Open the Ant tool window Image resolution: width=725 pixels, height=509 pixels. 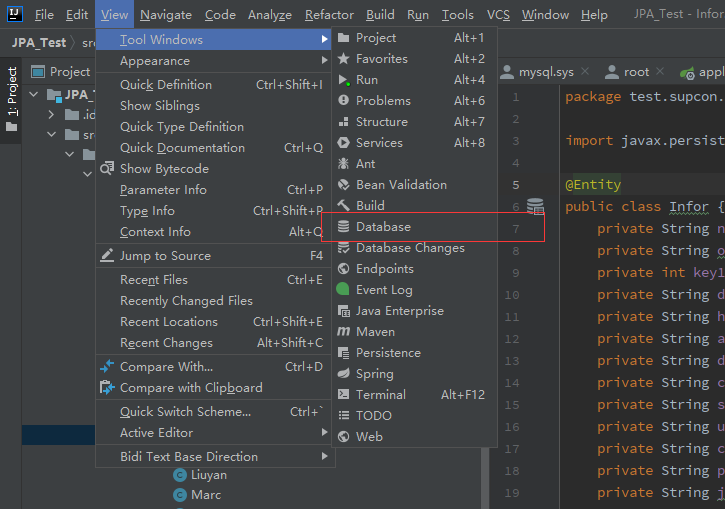pos(414,164)
